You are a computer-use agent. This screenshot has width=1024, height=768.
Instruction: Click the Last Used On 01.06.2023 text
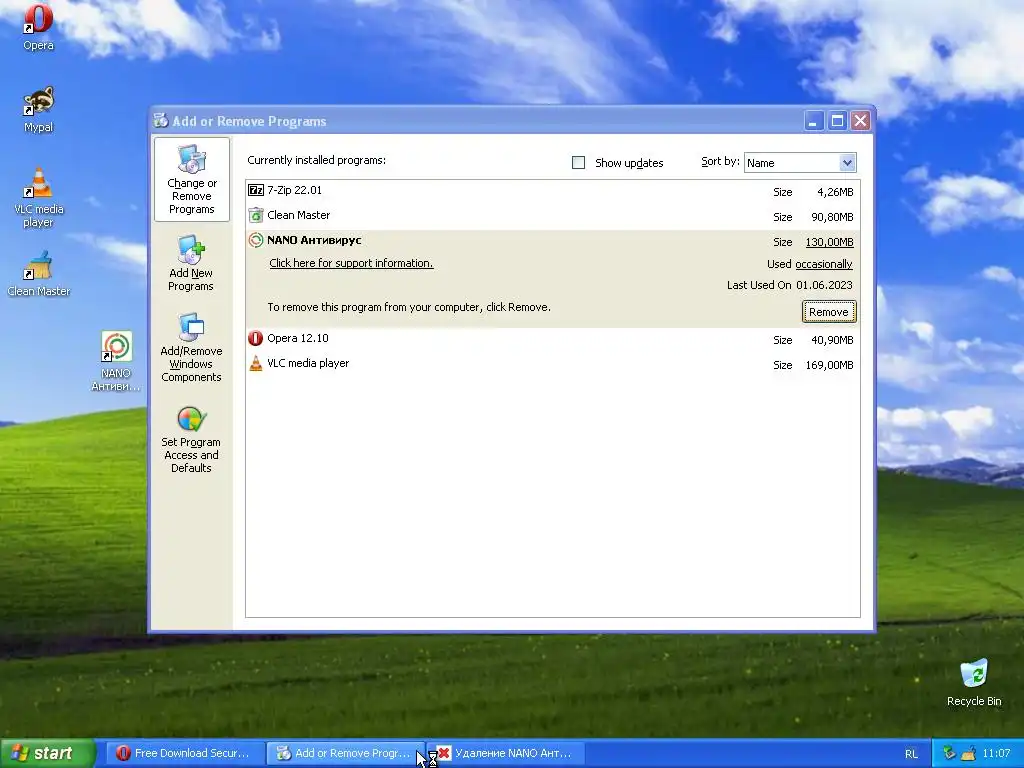(790, 285)
